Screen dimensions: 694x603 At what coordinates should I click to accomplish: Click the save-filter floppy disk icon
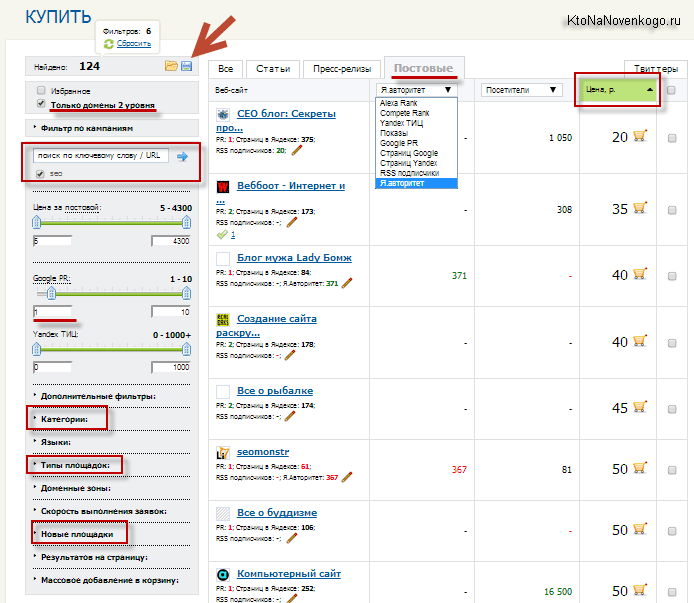187,66
